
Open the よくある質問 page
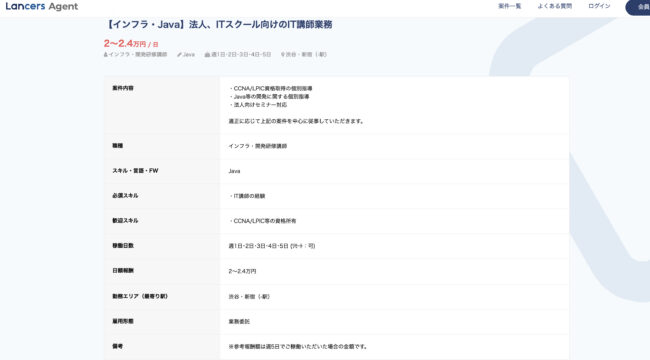tap(555, 6)
